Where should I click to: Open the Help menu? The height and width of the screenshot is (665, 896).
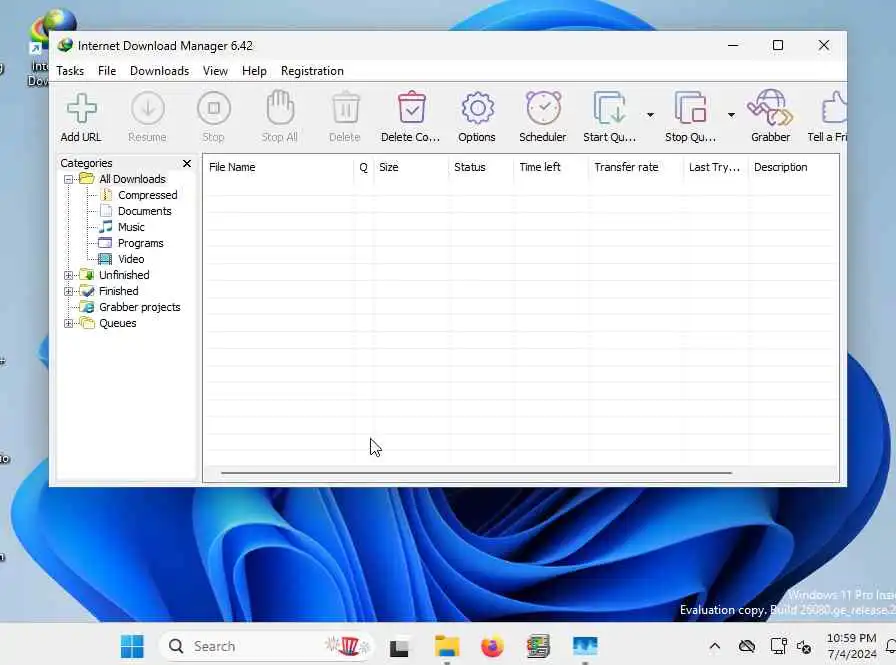click(x=254, y=71)
